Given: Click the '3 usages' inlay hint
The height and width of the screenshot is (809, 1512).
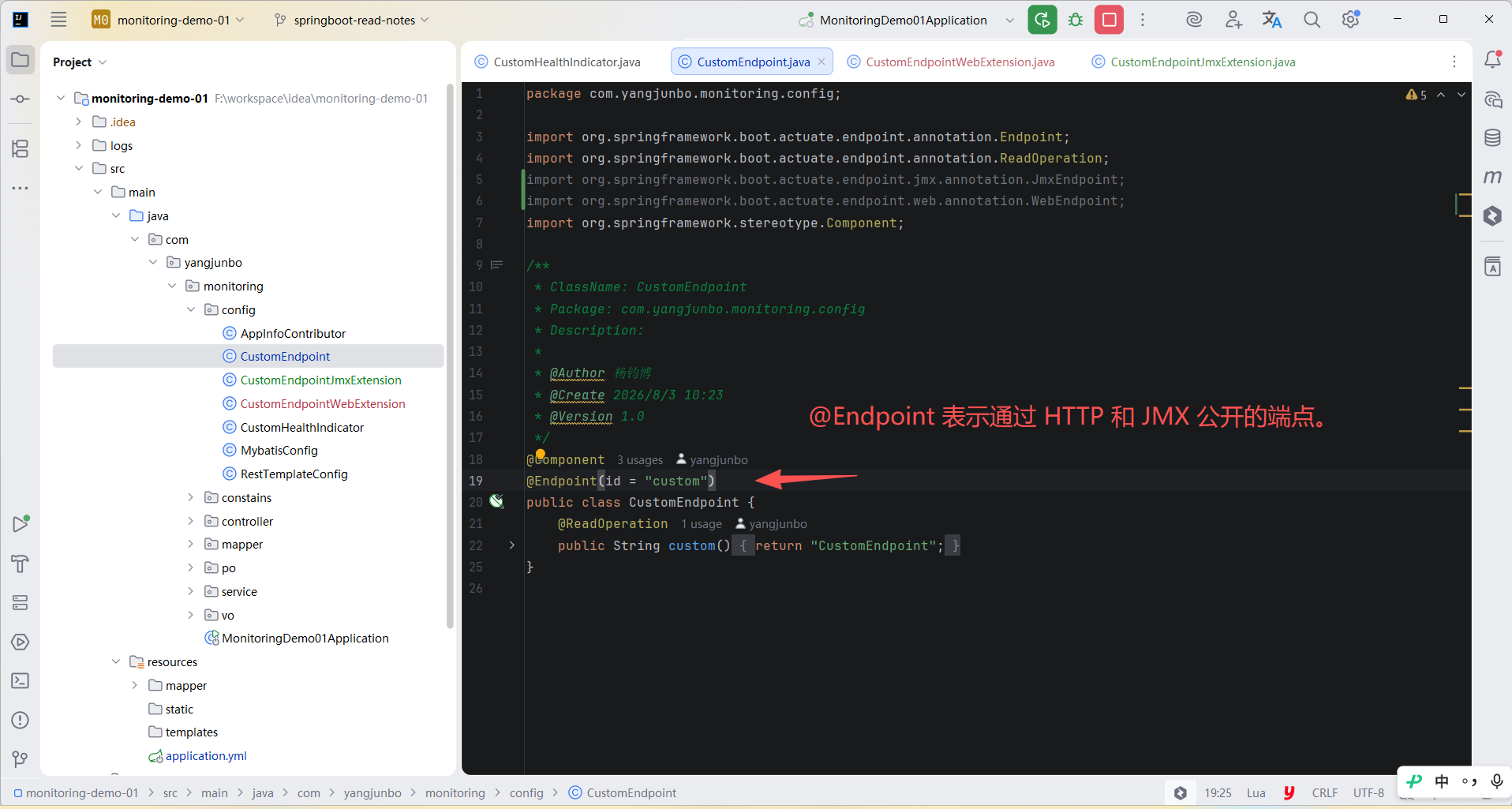Looking at the screenshot, I should click(640, 460).
